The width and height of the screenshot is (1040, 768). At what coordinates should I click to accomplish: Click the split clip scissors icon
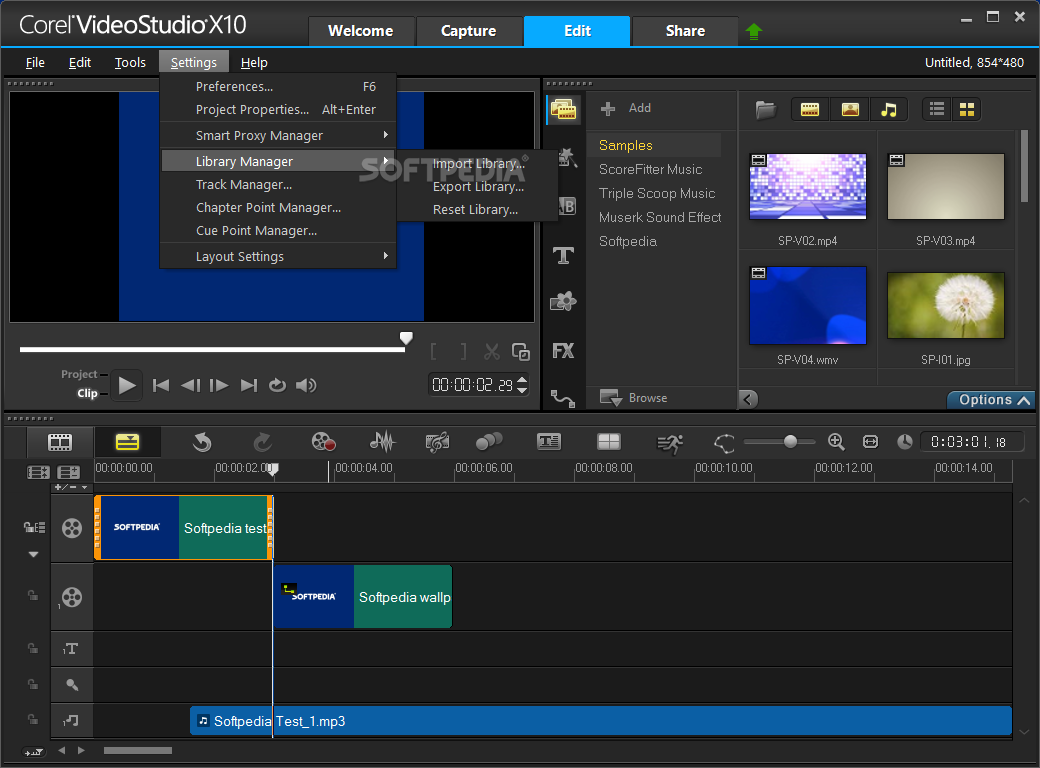491,352
